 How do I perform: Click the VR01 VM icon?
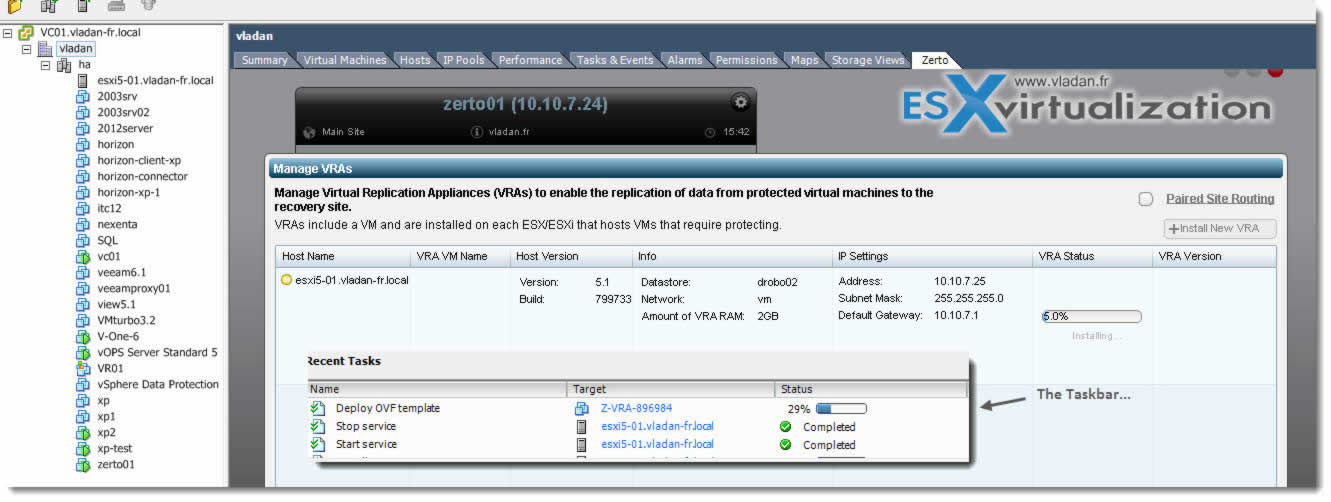[83, 369]
